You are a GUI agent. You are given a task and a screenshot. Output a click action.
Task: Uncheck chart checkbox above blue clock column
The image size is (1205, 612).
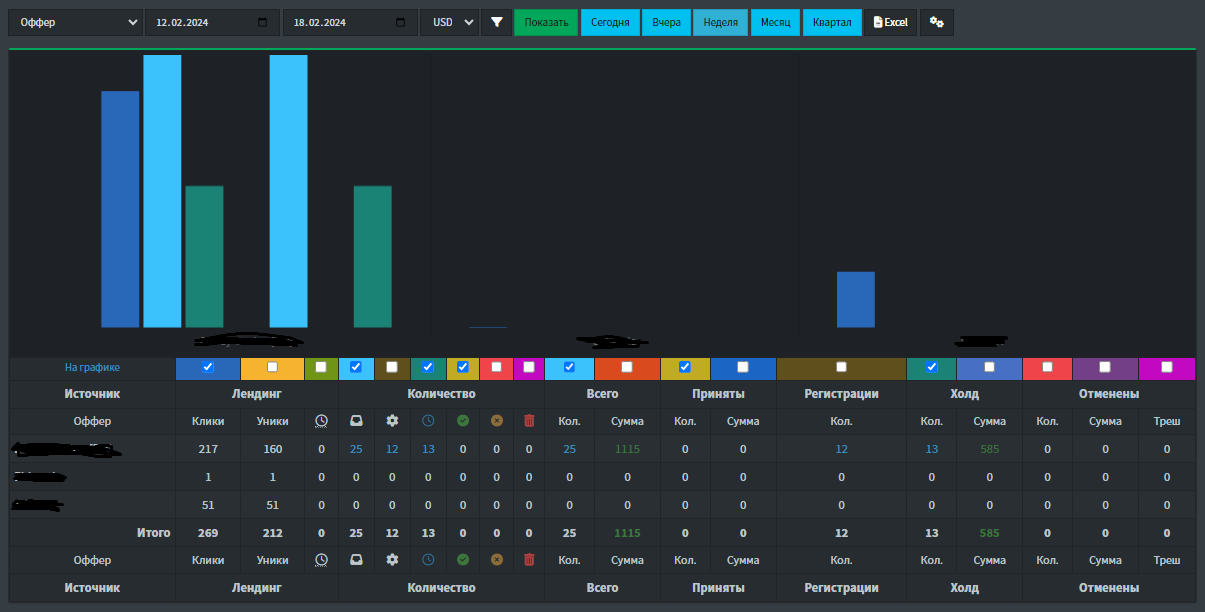(428, 367)
